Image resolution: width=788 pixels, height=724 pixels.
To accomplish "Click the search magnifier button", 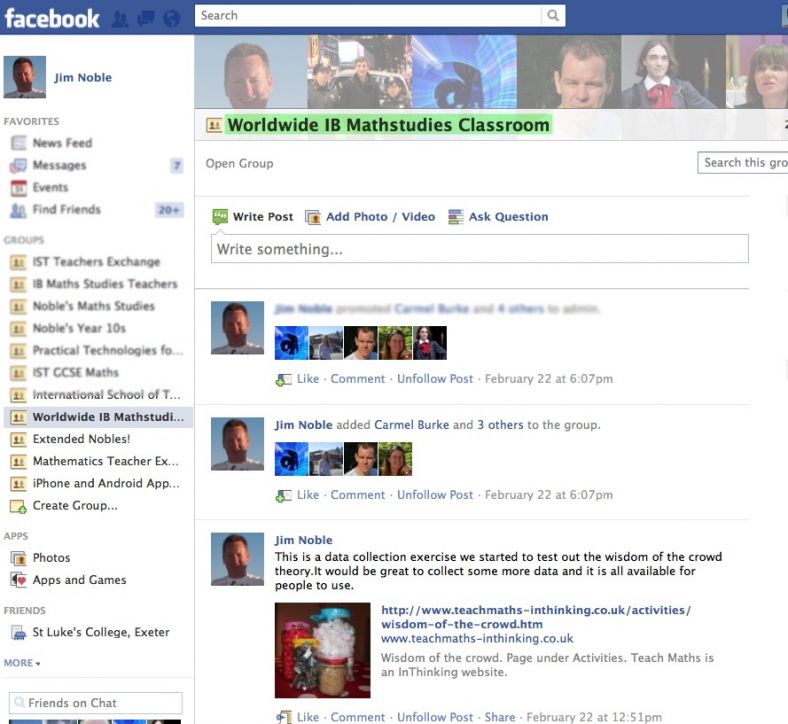I will point(553,16).
